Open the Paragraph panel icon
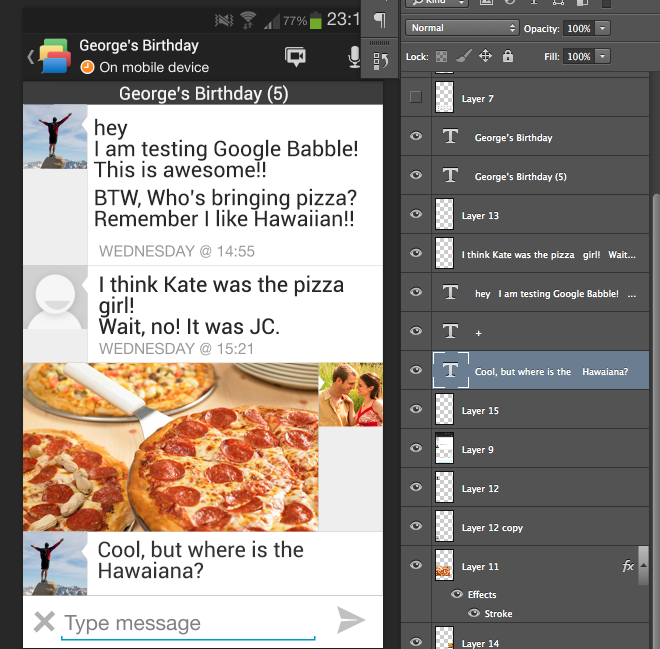660x649 pixels. (x=380, y=19)
